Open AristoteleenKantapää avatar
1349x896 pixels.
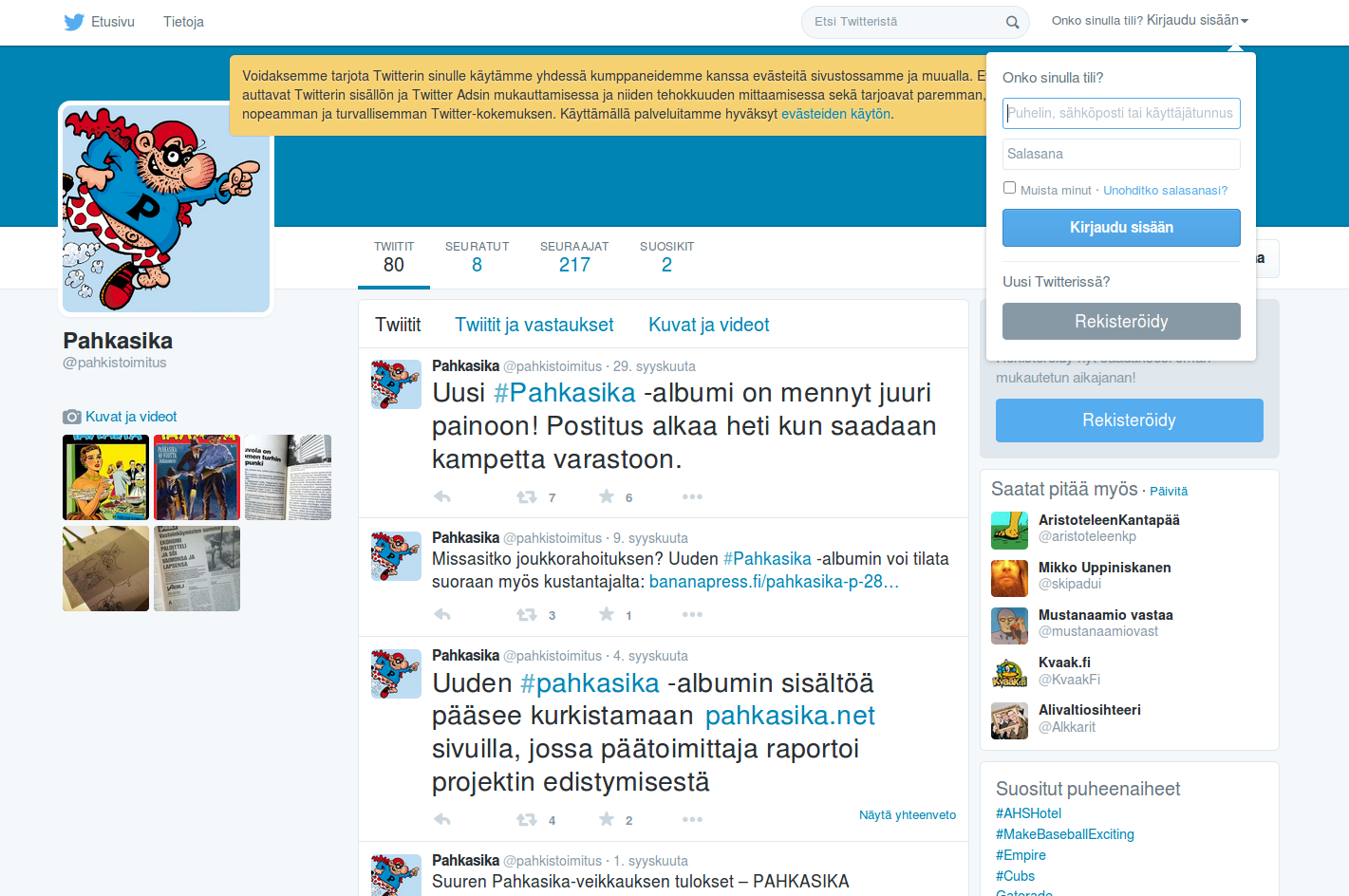[x=1009, y=531]
